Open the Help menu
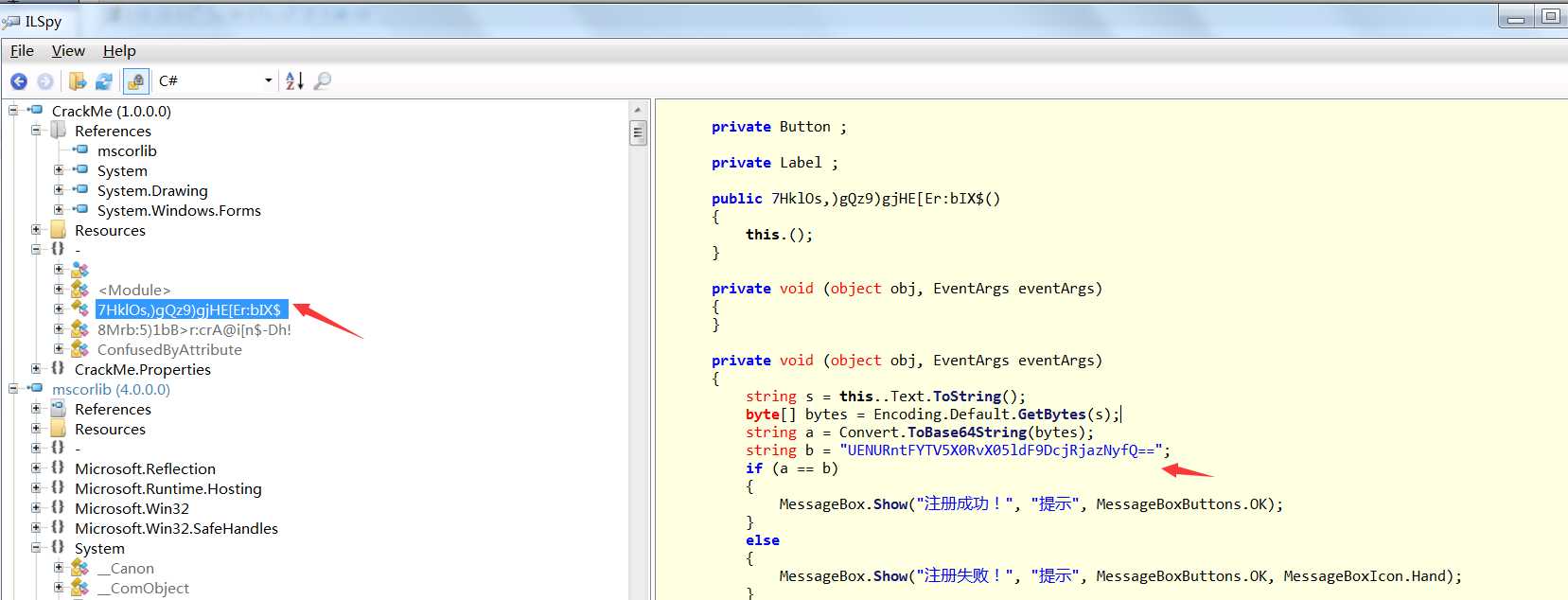This screenshot has width=1568, height=600. coord(119,51)
